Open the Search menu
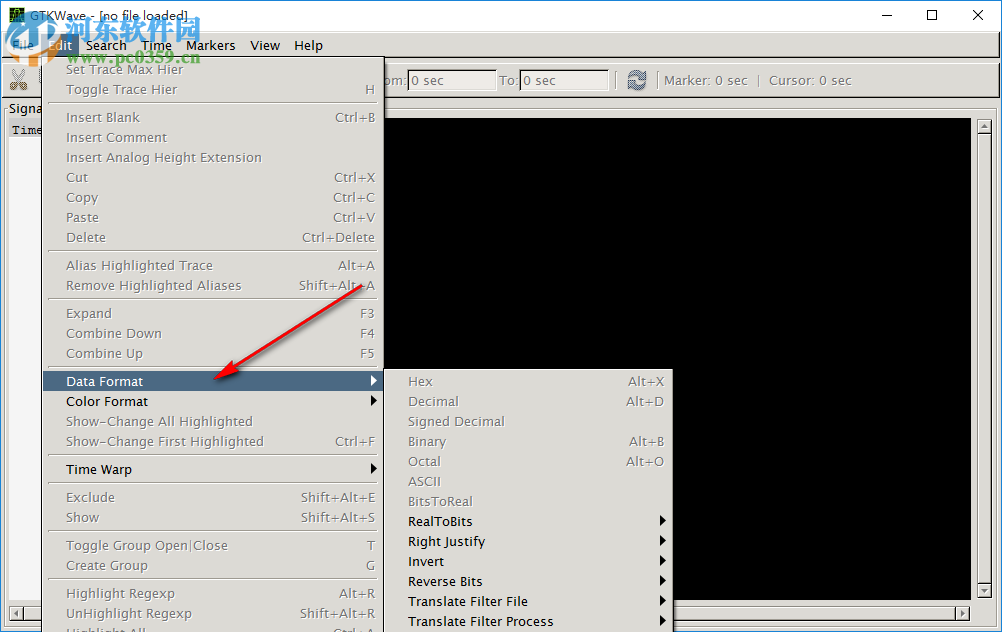This screenshot has height=632, width=1002. tap(106, 45)
